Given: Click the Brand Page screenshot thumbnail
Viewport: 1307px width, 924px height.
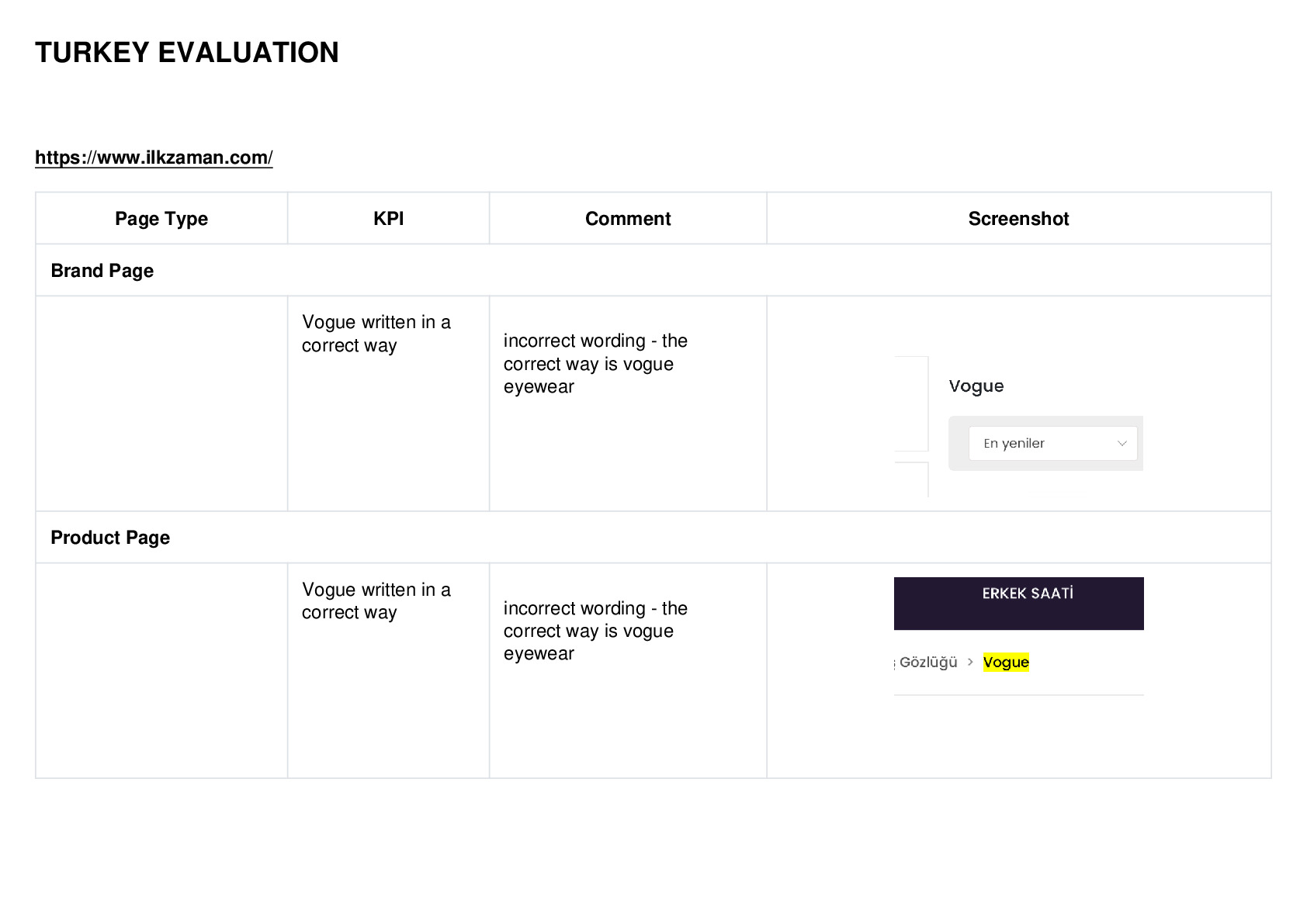Looking at the screenshot, I should click(x=1018, y=426).
